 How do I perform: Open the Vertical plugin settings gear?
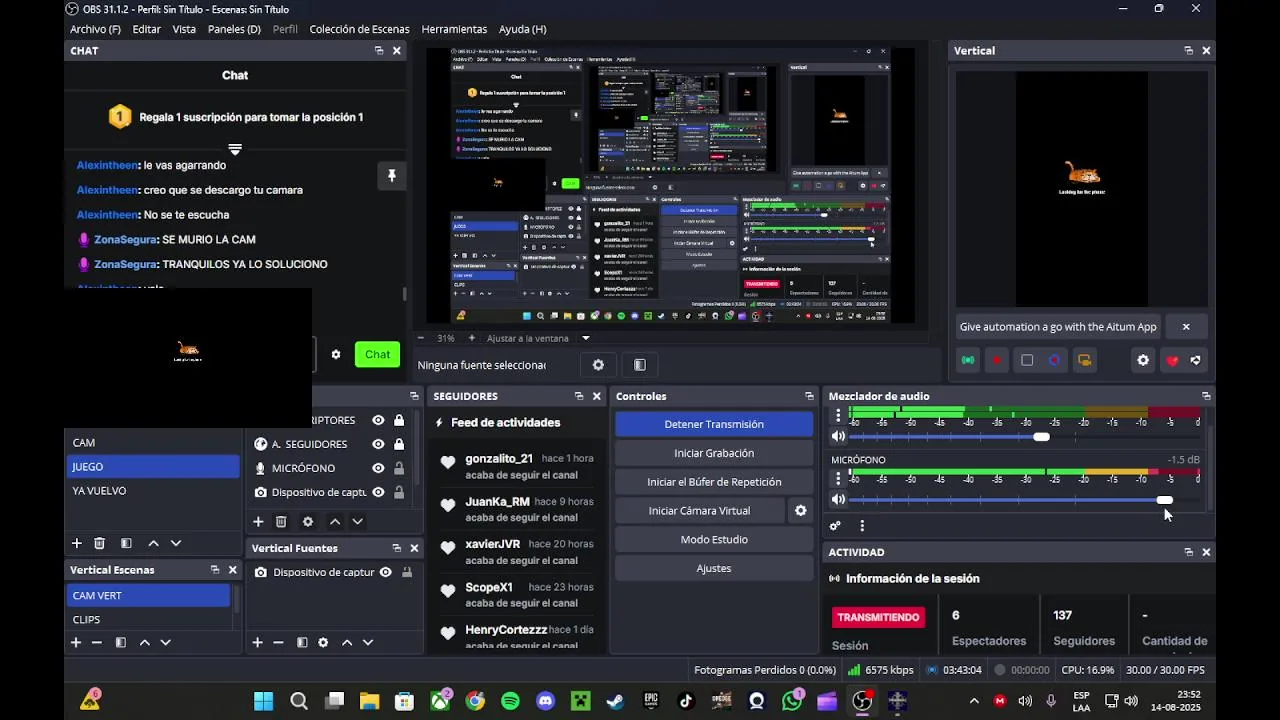1143,360
